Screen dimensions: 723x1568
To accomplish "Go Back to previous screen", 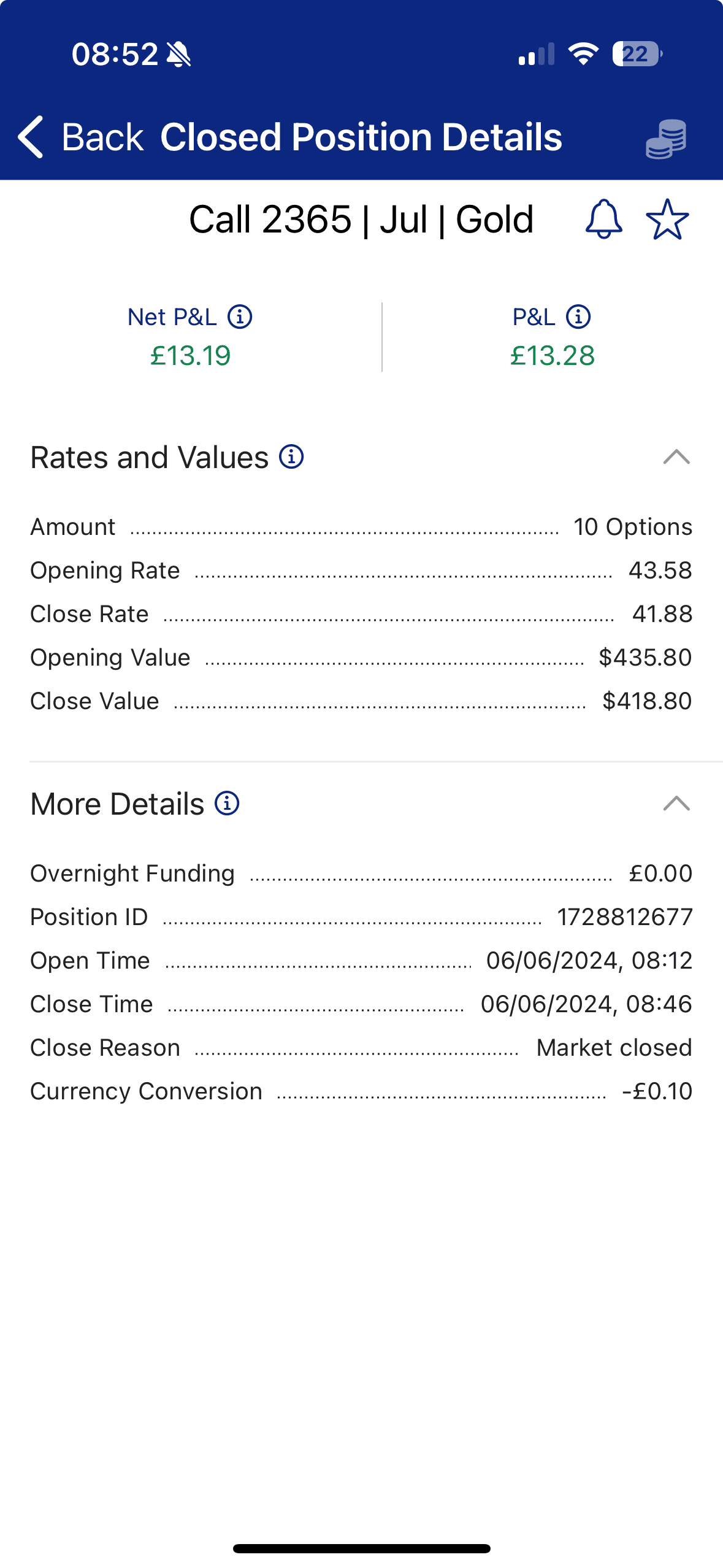I will pyautogui.click(x=102, y=137).
